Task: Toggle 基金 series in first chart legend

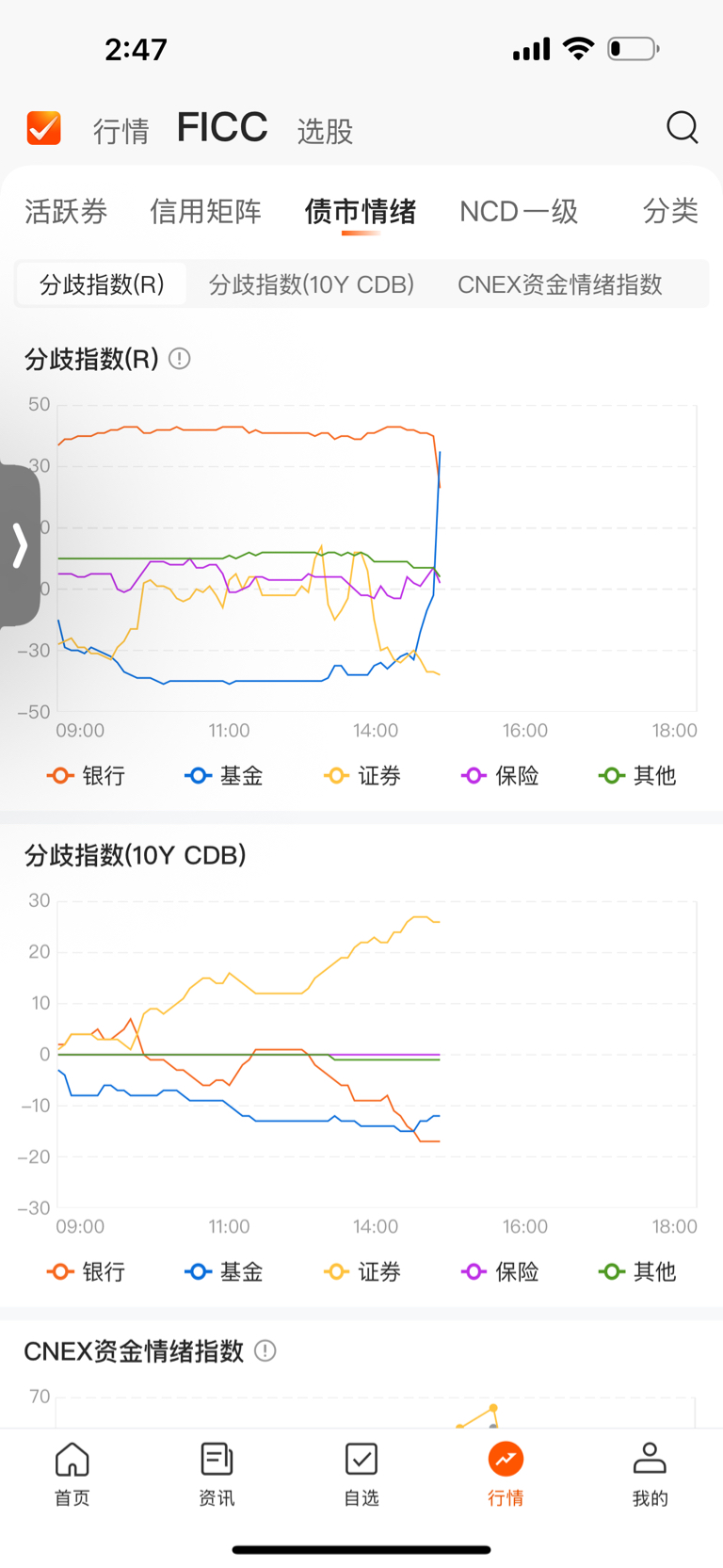Action: click(224, 776)
